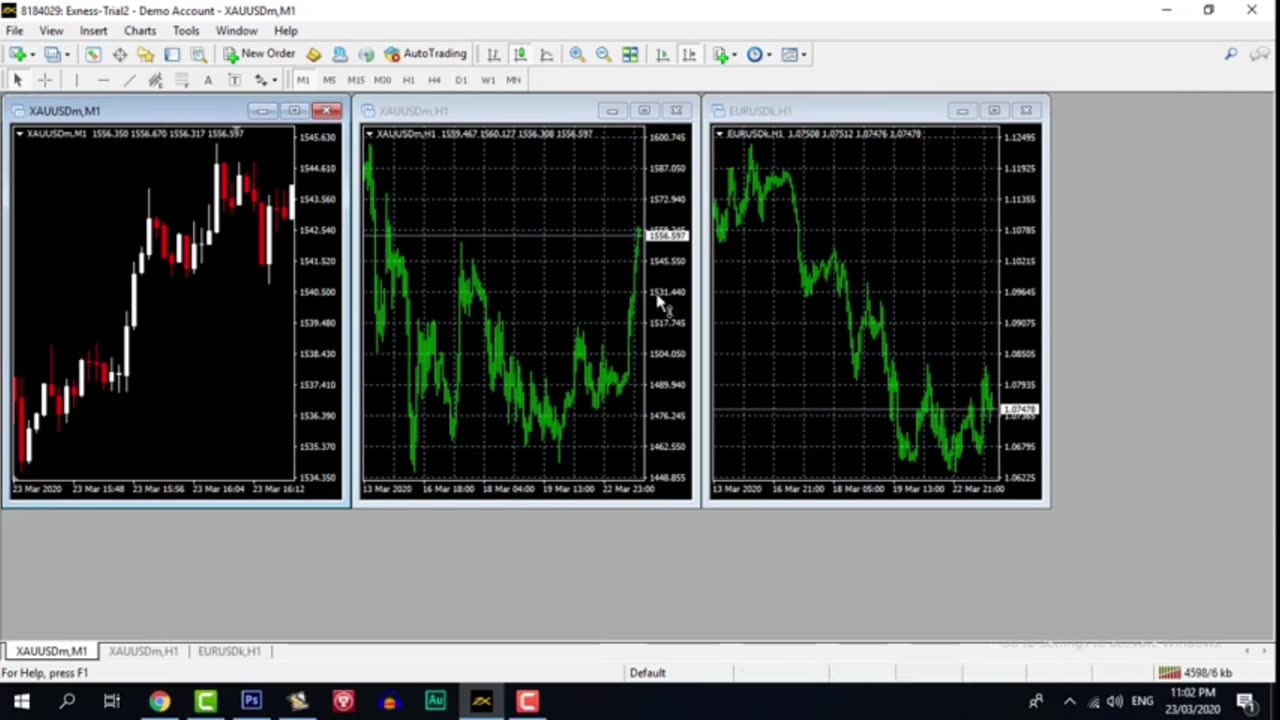Select the Equidistant Channel tool
The image size is (1280, 720).
coord(155,80)
